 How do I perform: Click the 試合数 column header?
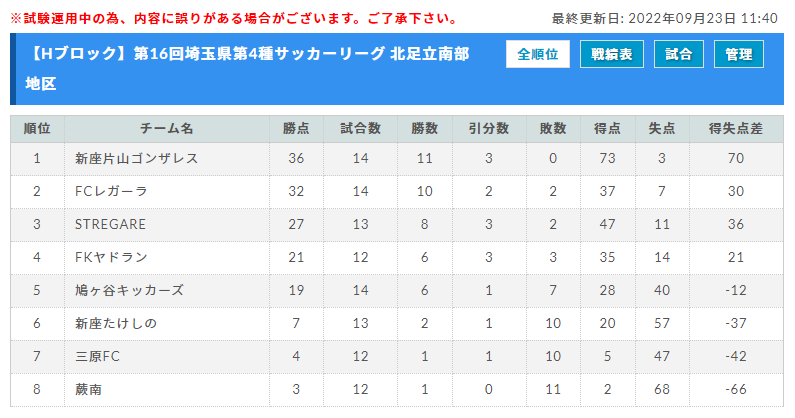coord(360,129)
